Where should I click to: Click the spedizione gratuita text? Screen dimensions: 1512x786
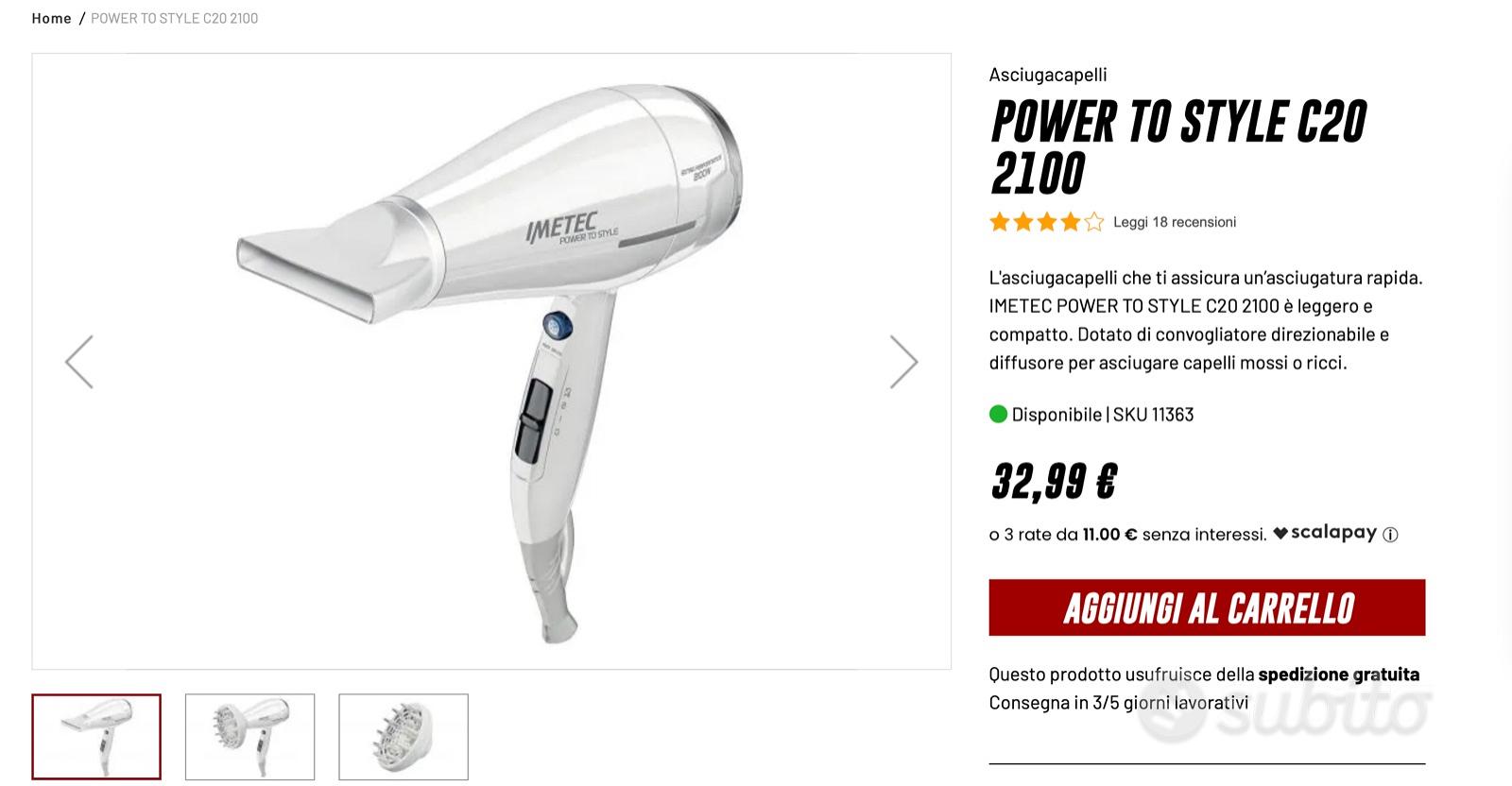pyautogui.click(x=1339, y=675)
